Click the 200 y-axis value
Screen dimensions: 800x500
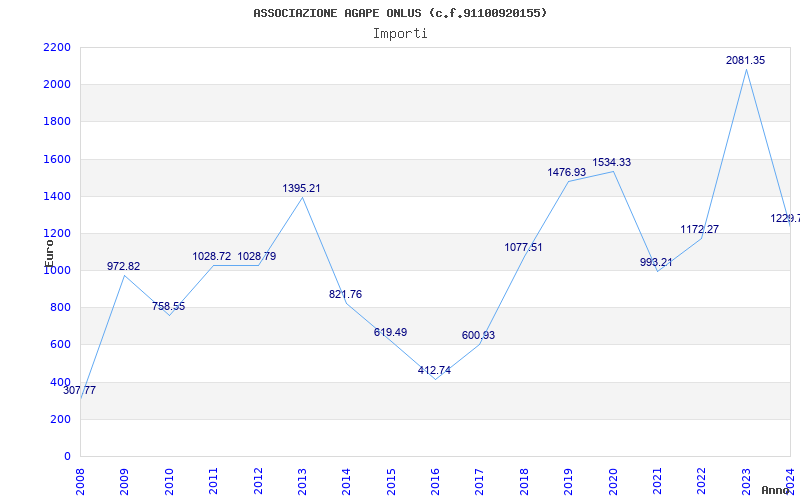(x=61, y=419)
